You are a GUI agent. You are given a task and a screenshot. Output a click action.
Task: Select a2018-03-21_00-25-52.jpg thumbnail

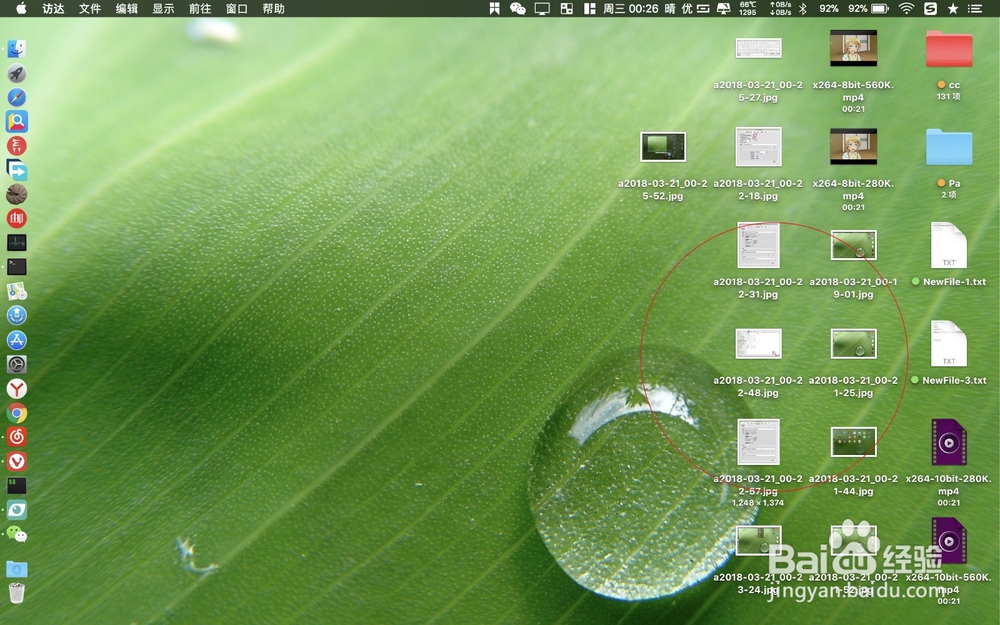coord(663,147)
